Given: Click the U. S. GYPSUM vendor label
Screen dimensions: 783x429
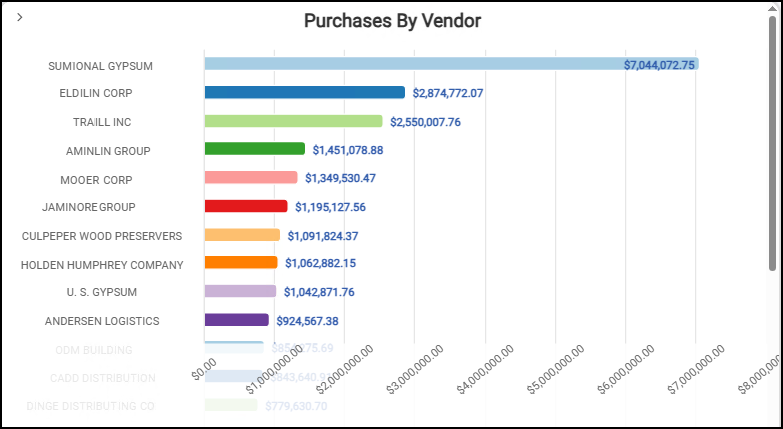Looking at the screenshot, I should coord(102,292).
